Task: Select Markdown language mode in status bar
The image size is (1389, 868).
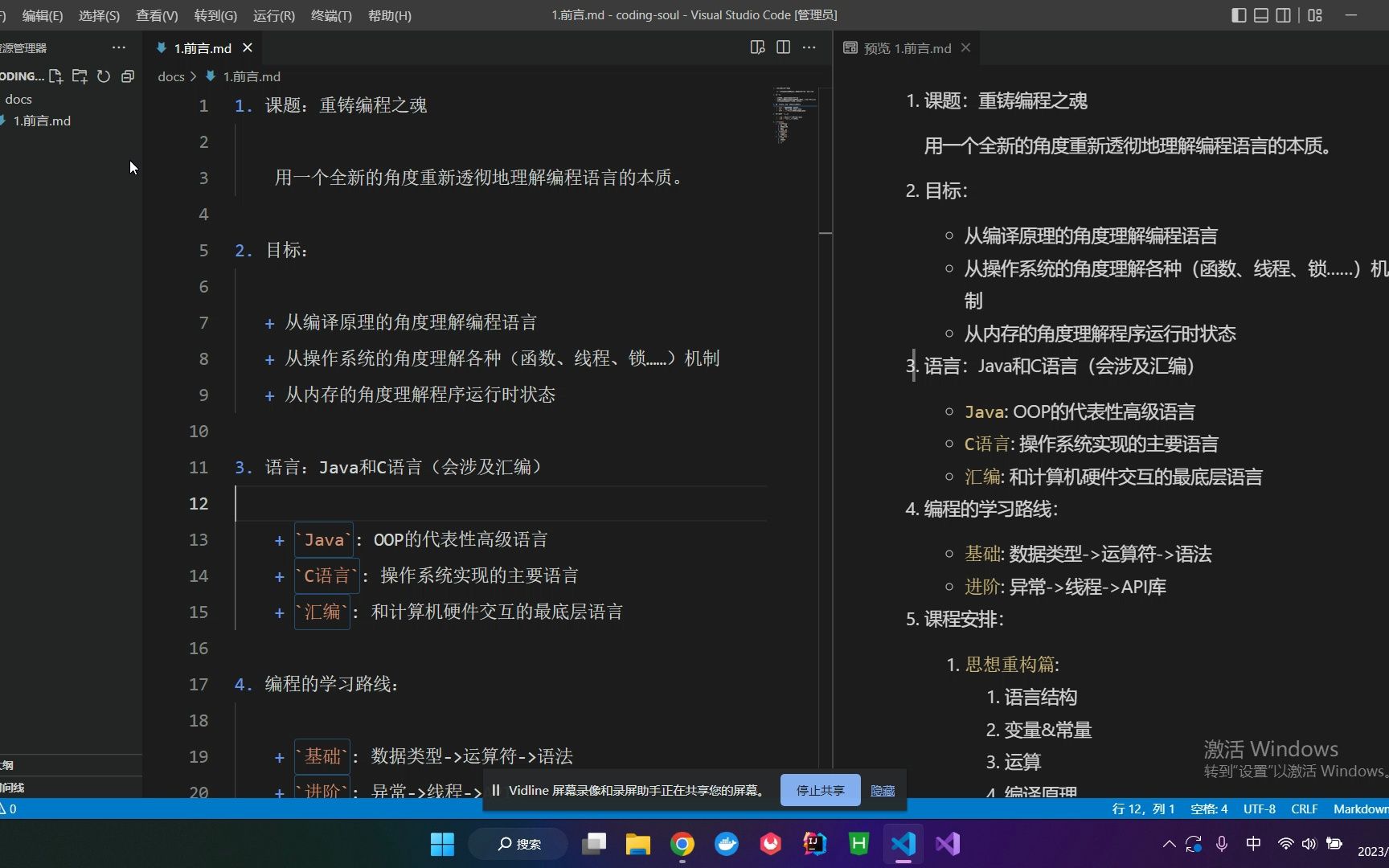Action: 1360,809
